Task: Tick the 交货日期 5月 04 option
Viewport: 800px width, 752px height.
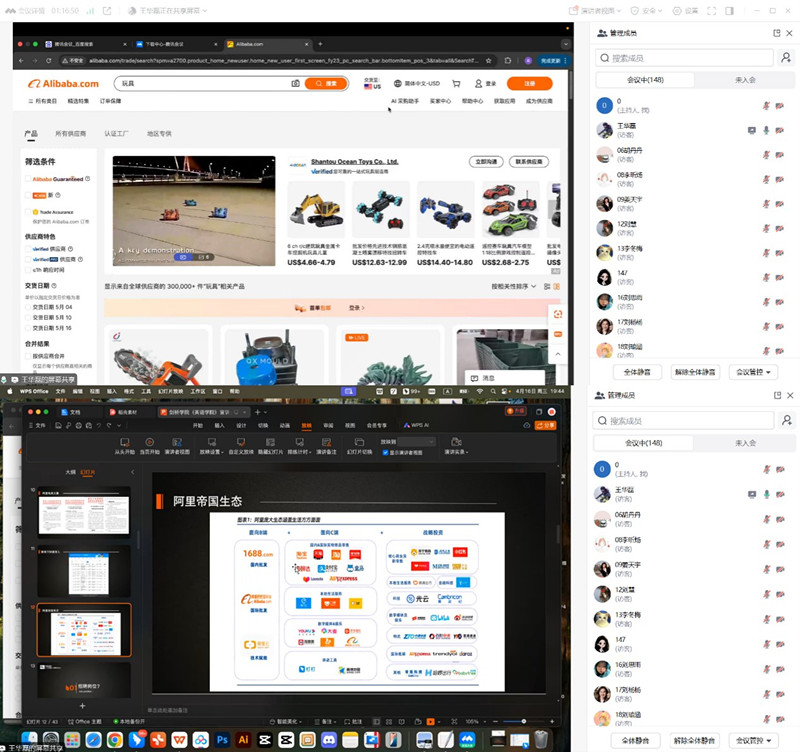Action: coord(29,306)
